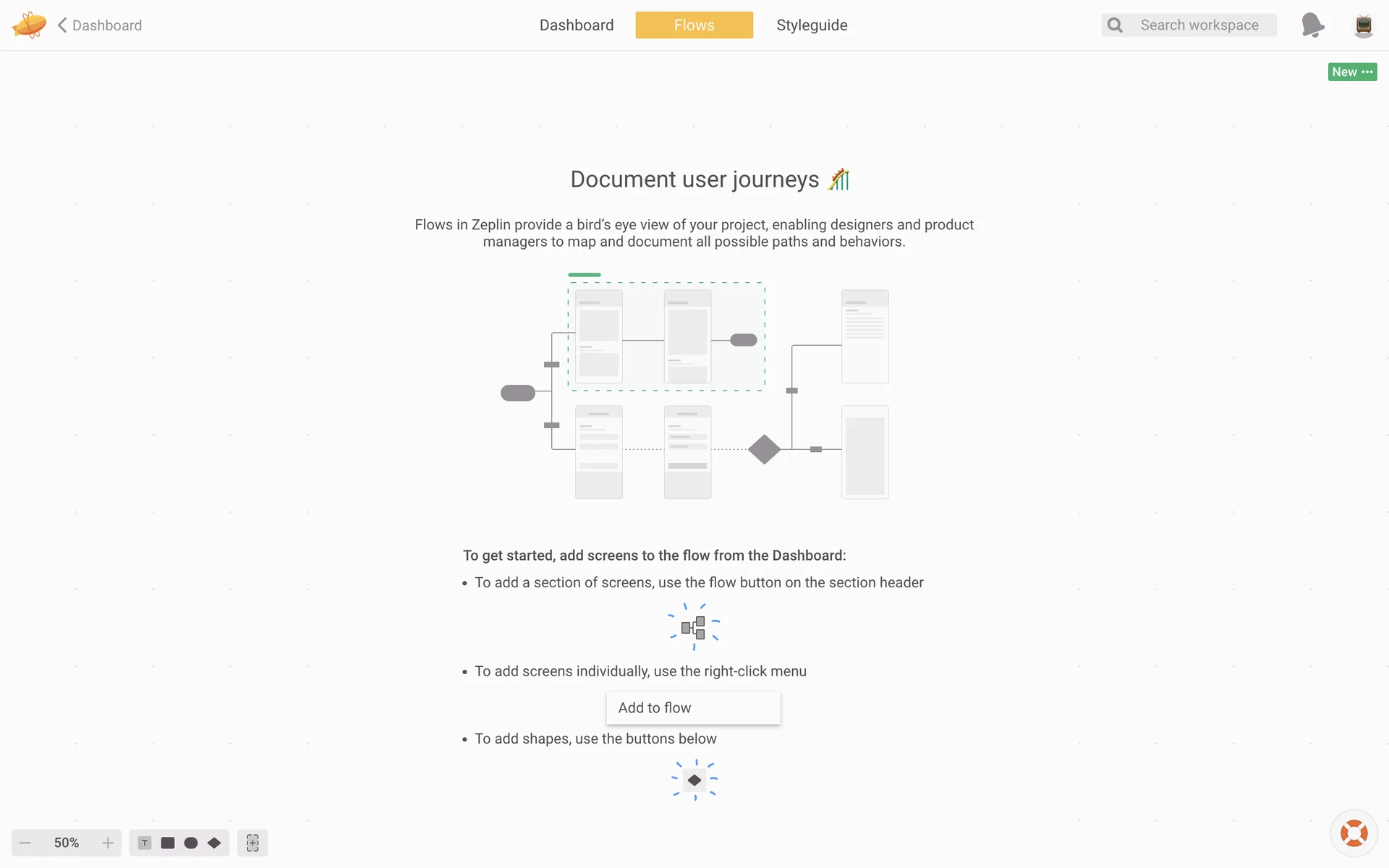
Task: Select the text label tool
Action: point(145,843)
